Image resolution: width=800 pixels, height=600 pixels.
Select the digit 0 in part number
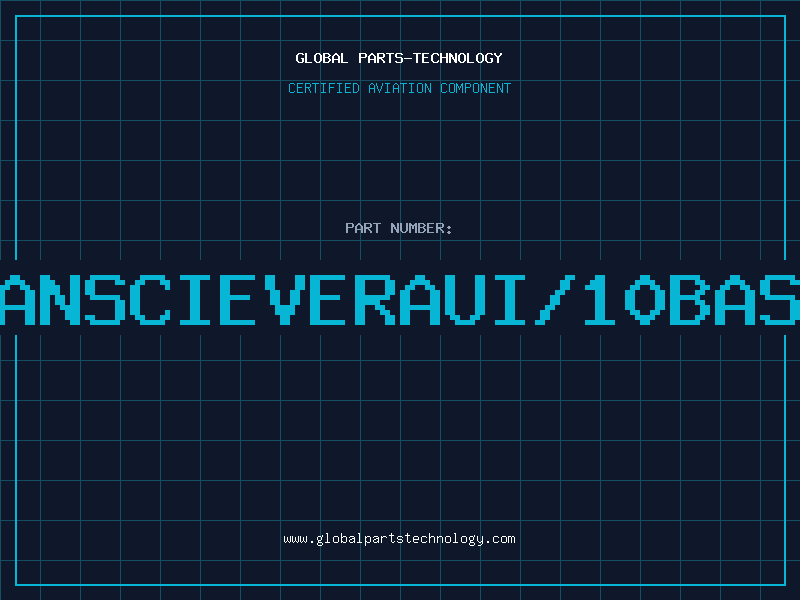(x=645, y=299)
